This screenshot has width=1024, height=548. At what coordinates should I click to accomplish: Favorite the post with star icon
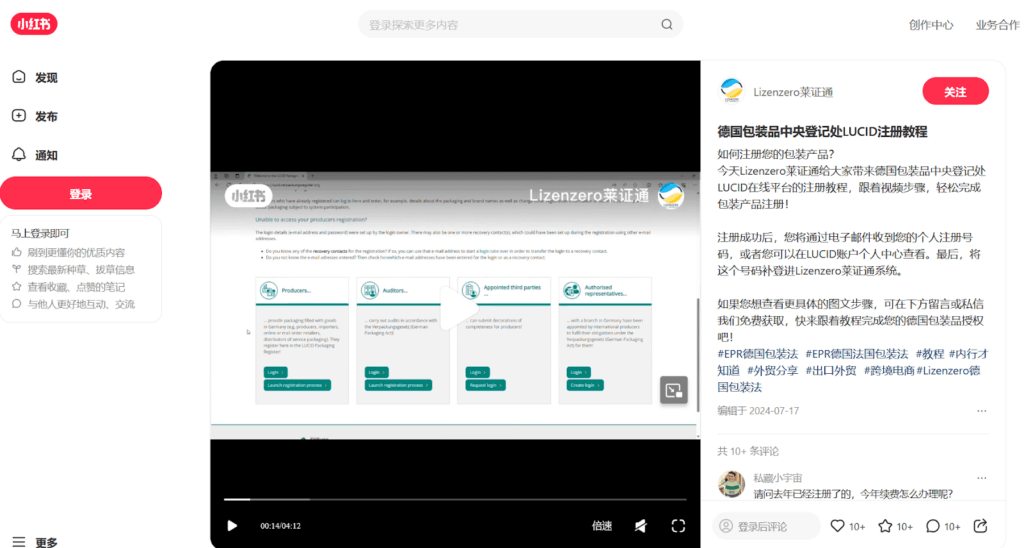point(885,526)
